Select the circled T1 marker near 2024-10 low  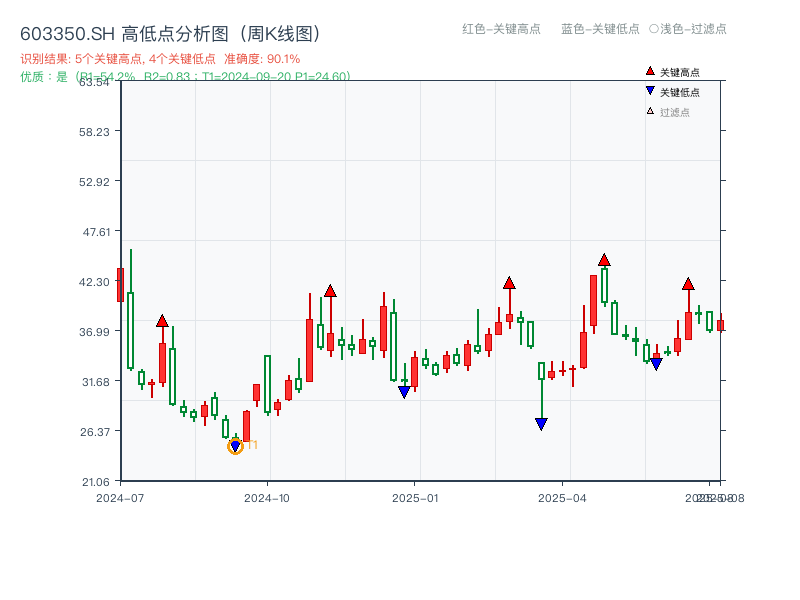[237, 445]
